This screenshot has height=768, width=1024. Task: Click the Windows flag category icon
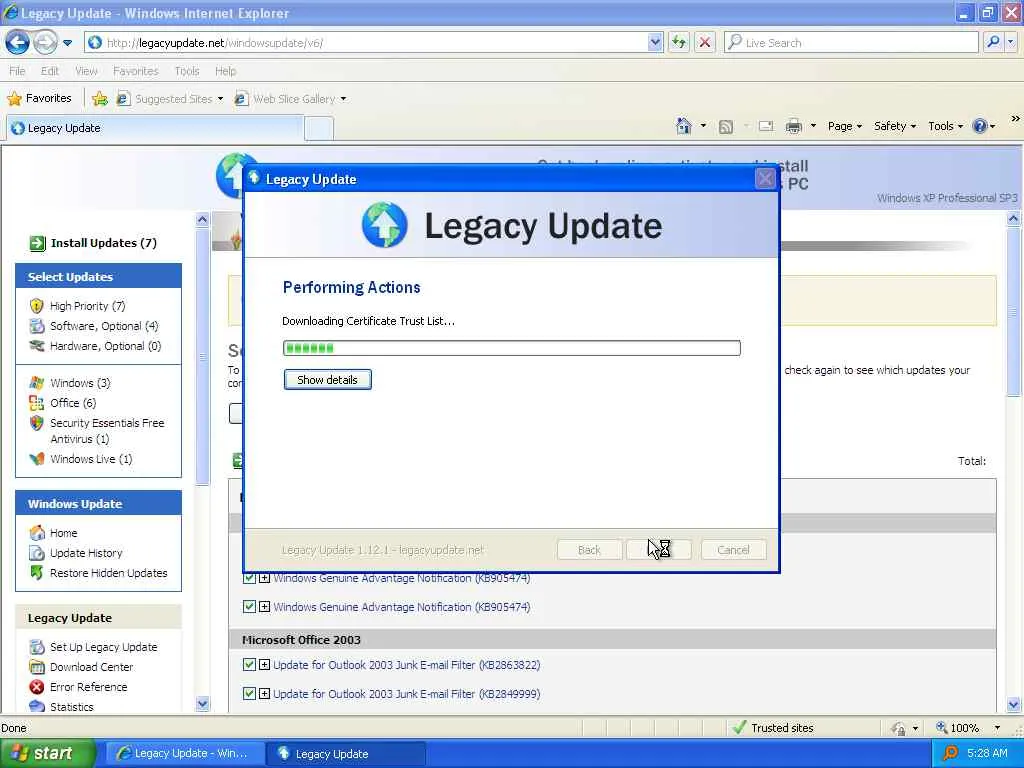coord(37,383)
